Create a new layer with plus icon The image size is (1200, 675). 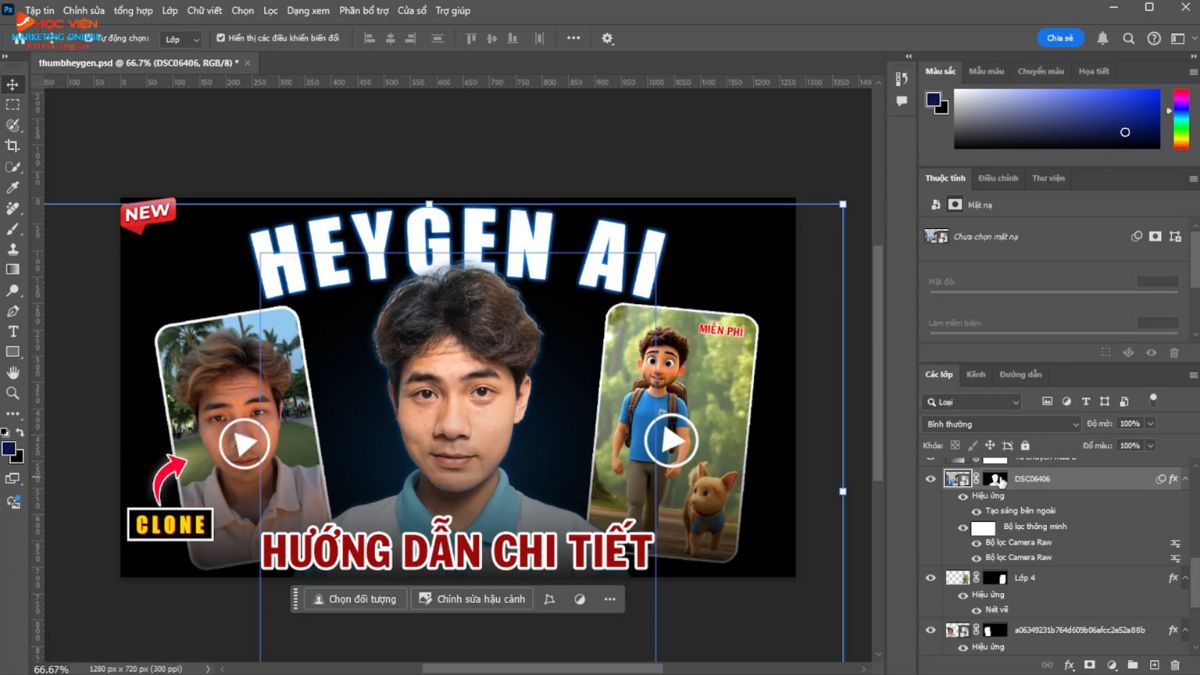pos(1154,664)
